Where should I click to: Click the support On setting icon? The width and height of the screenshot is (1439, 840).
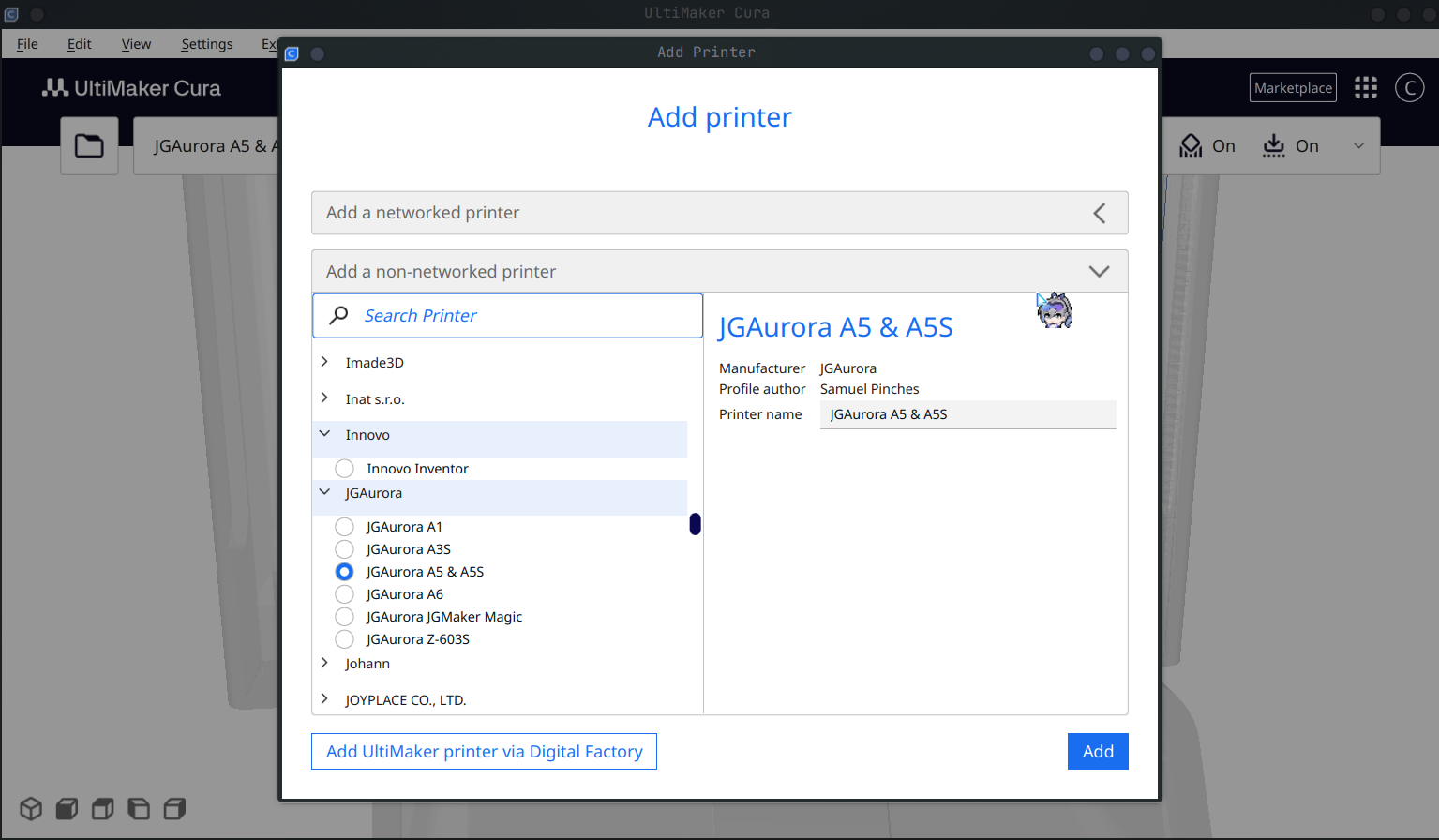pos(1191,145)
